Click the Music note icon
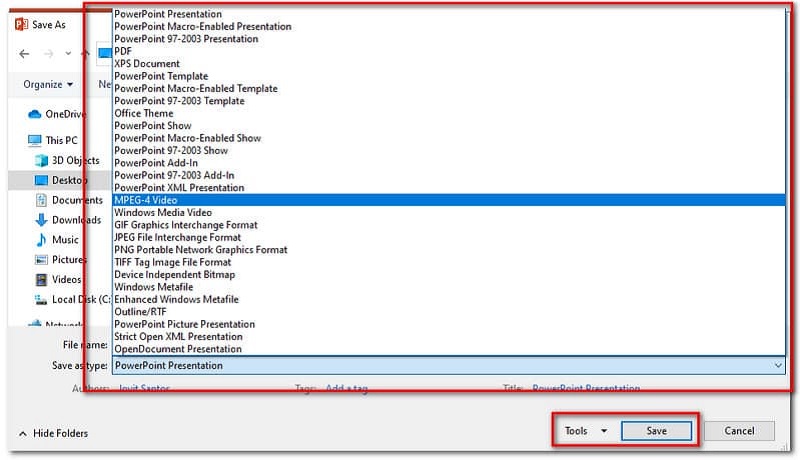800x460 pixels. click(41, 240)
